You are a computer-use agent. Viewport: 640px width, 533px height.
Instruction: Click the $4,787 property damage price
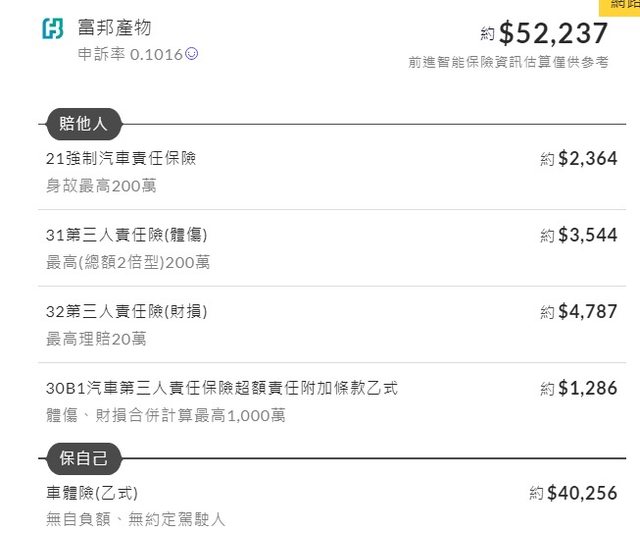pyautogui.click(x=587, y=311)
